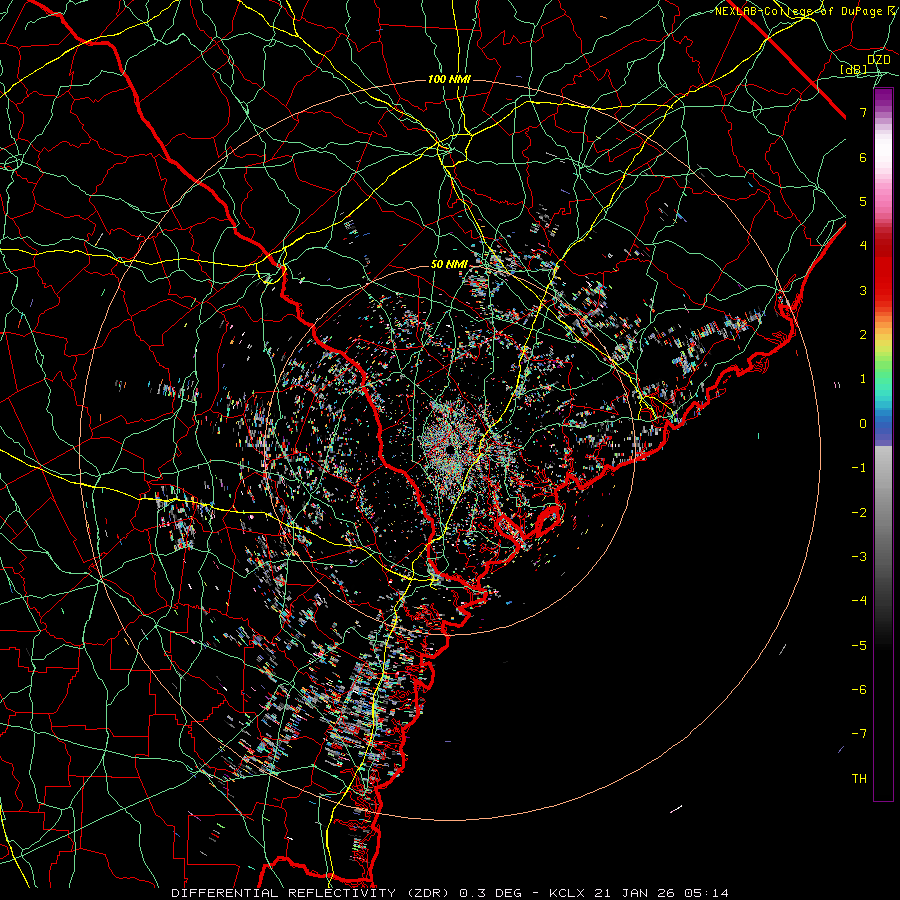Viewport: 900px width, 900px height.
Task: Click the DIFFERENTIAL REFLECTIVITY (ZDR) caption text
Action: coord(312,893)
